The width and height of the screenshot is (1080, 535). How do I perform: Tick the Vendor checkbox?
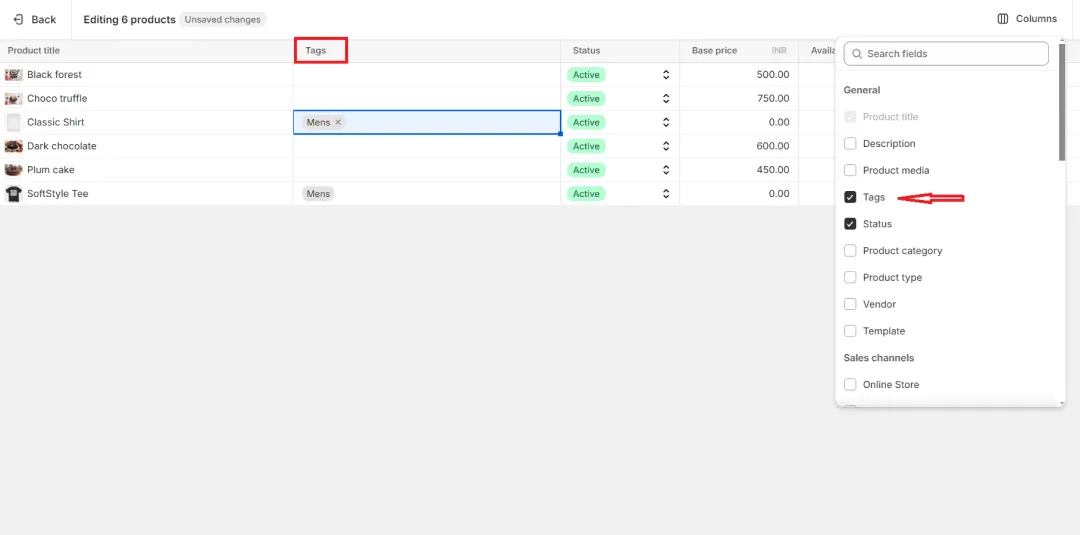[850, 304]
